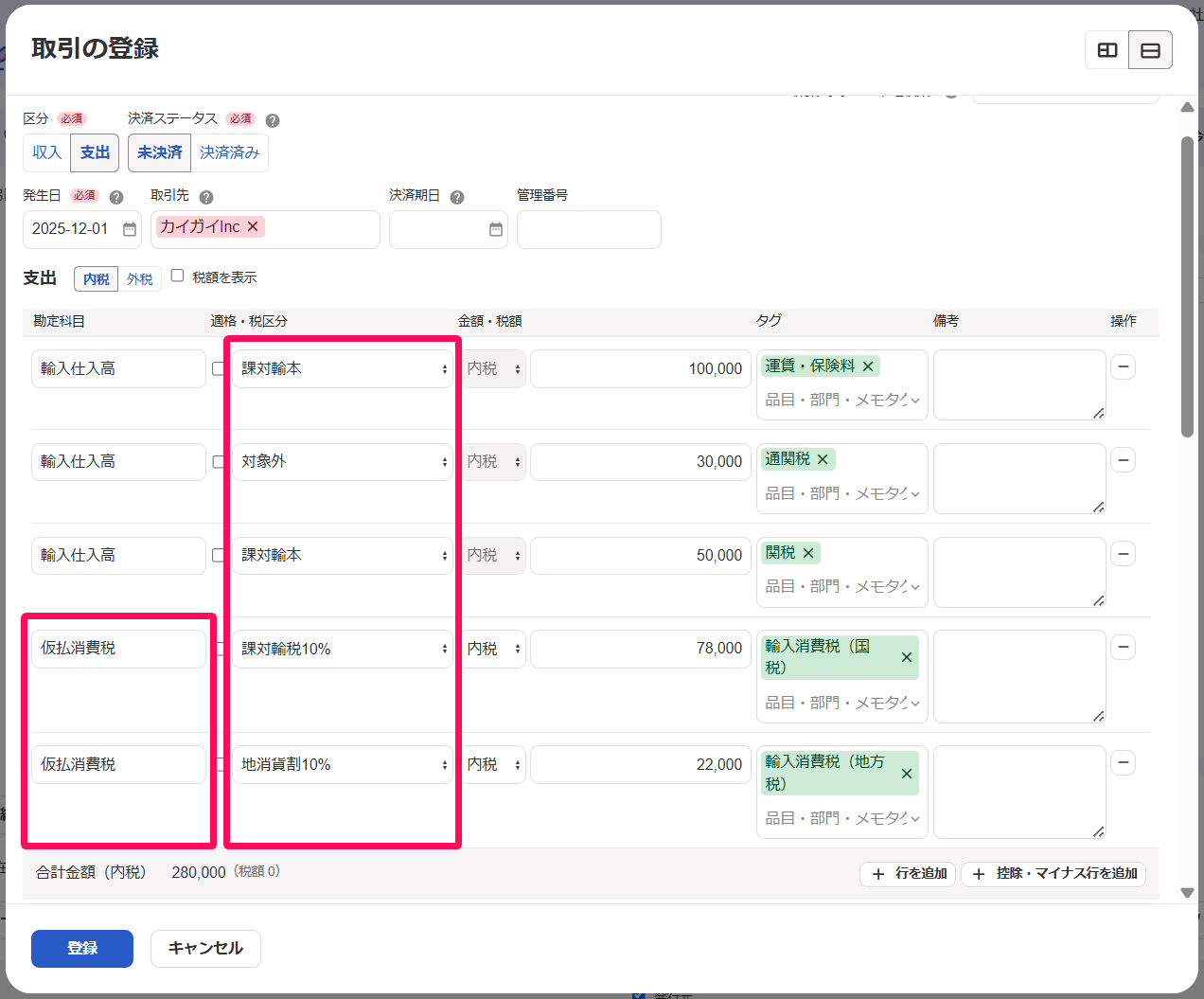Open help icon next to 取引先

pos(206,197)
